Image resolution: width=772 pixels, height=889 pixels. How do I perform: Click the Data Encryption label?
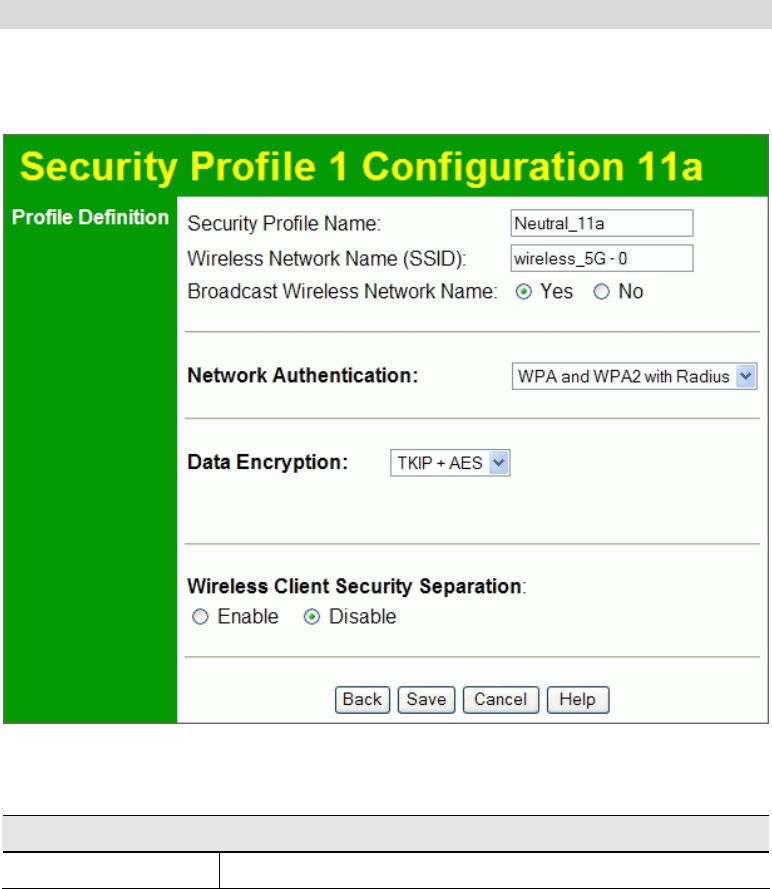coord(268,463)
